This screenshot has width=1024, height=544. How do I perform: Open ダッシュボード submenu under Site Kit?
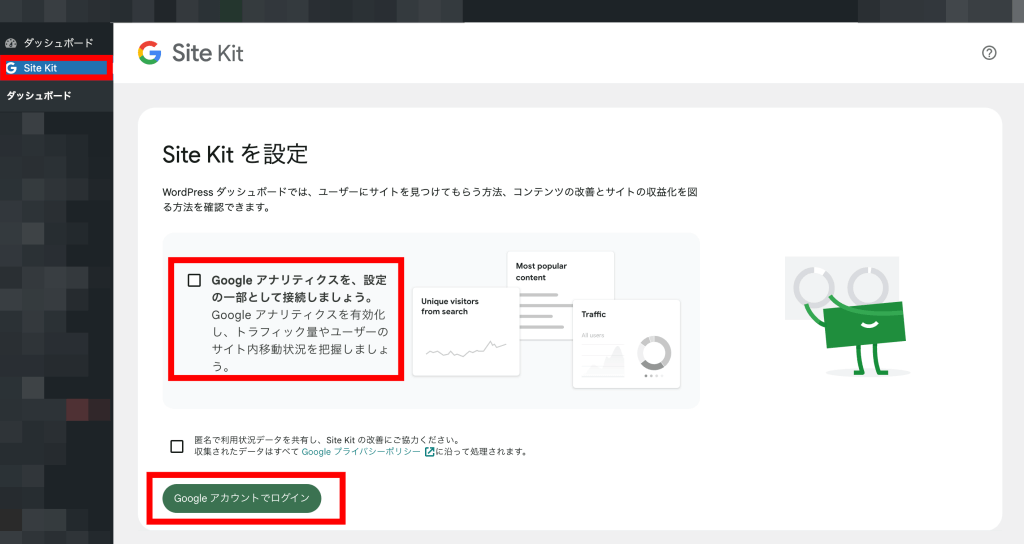(39, 95)
